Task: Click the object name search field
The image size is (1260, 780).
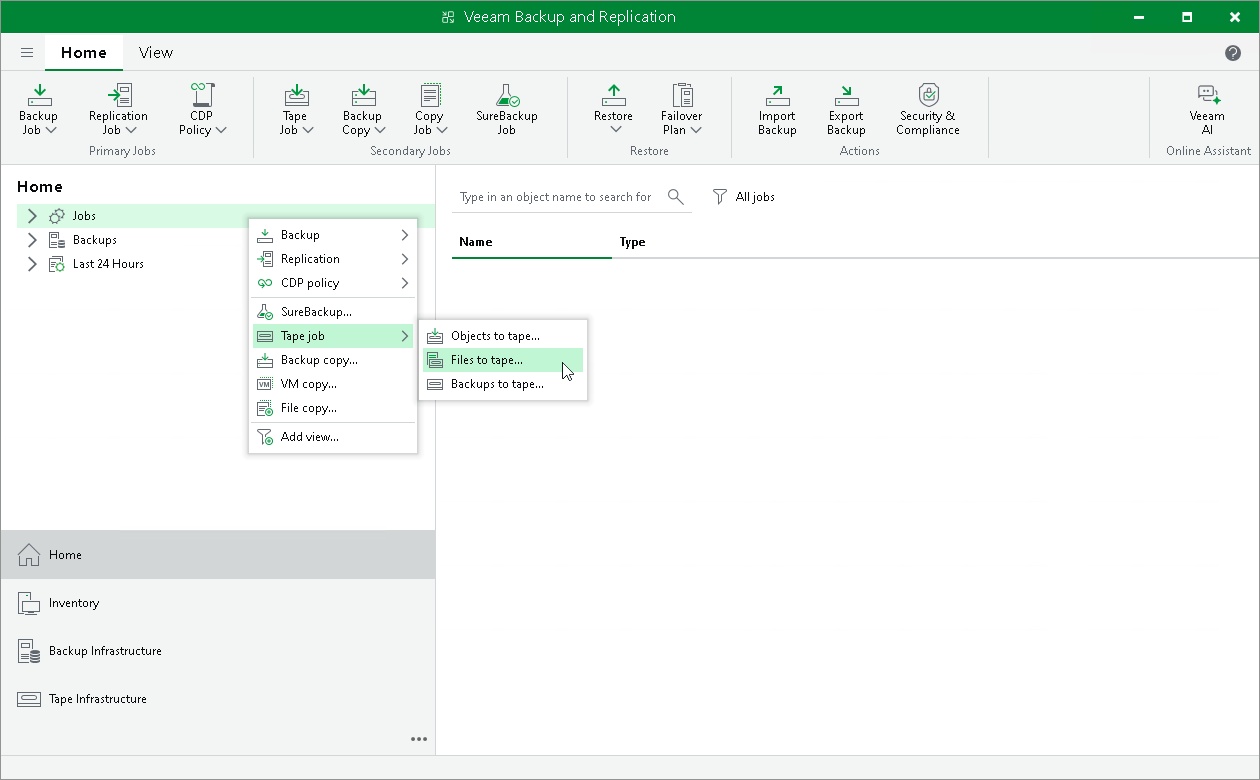Action: [x=555, y=197]
